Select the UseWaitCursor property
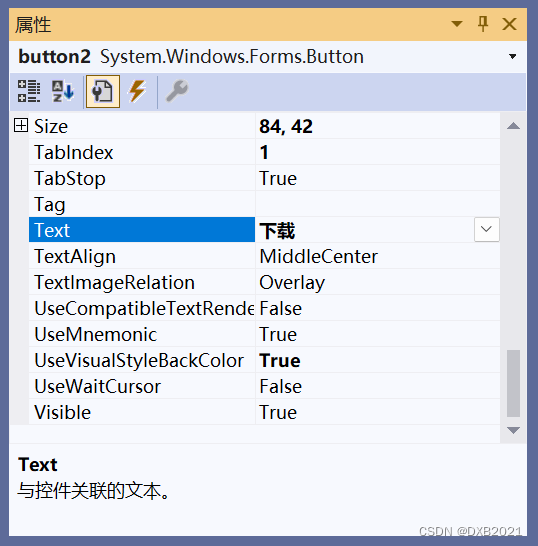This screenshot has height=546, width=538. 142,387
